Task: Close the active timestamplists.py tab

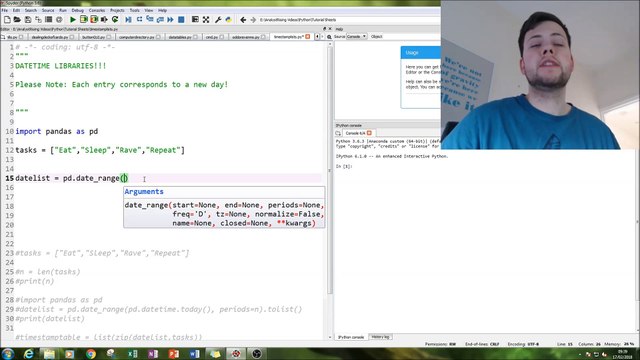Action: pyautogui.click(x=308, y=37)
